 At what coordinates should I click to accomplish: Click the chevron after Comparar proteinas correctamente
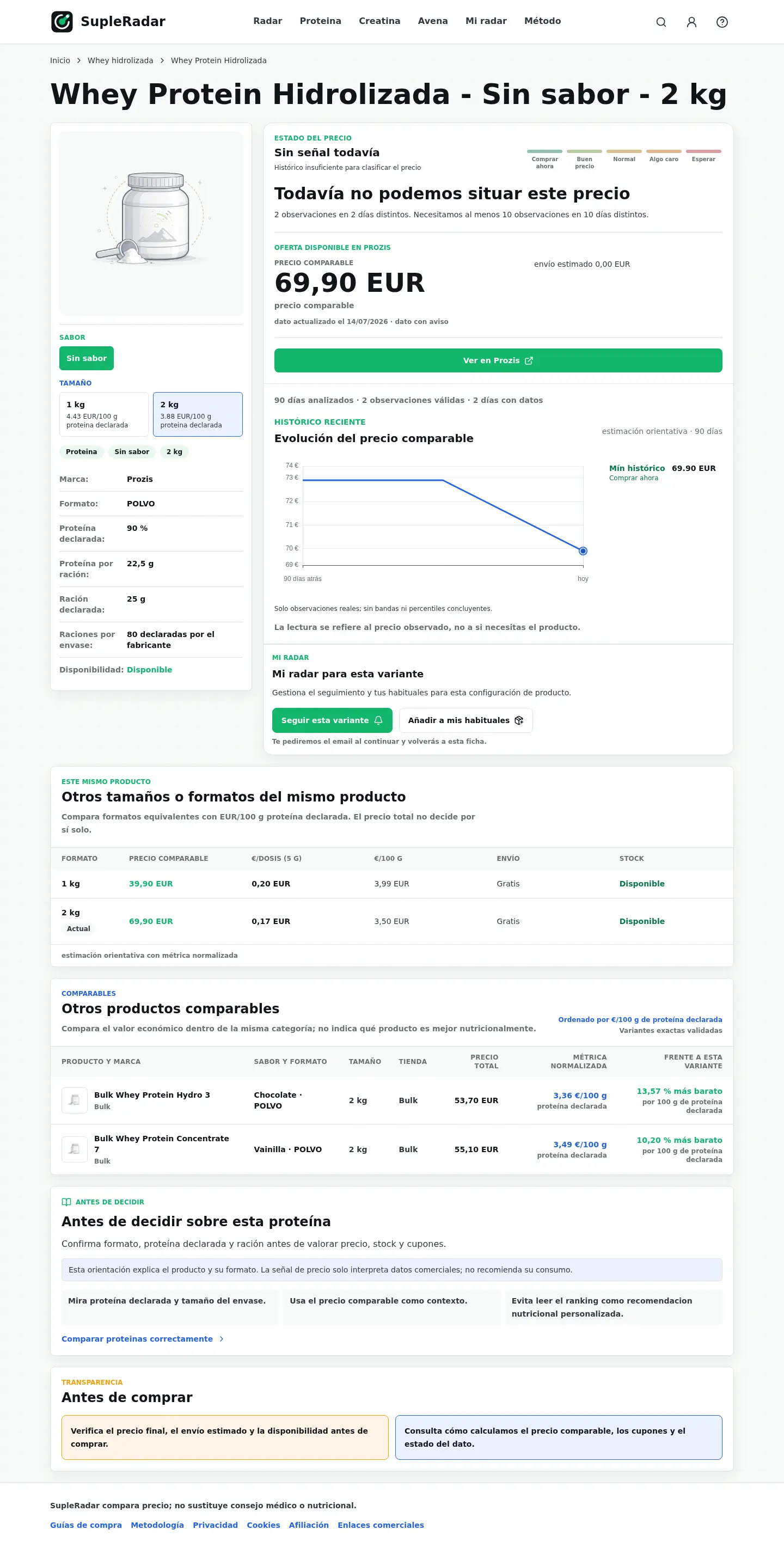click(222, 1339)
